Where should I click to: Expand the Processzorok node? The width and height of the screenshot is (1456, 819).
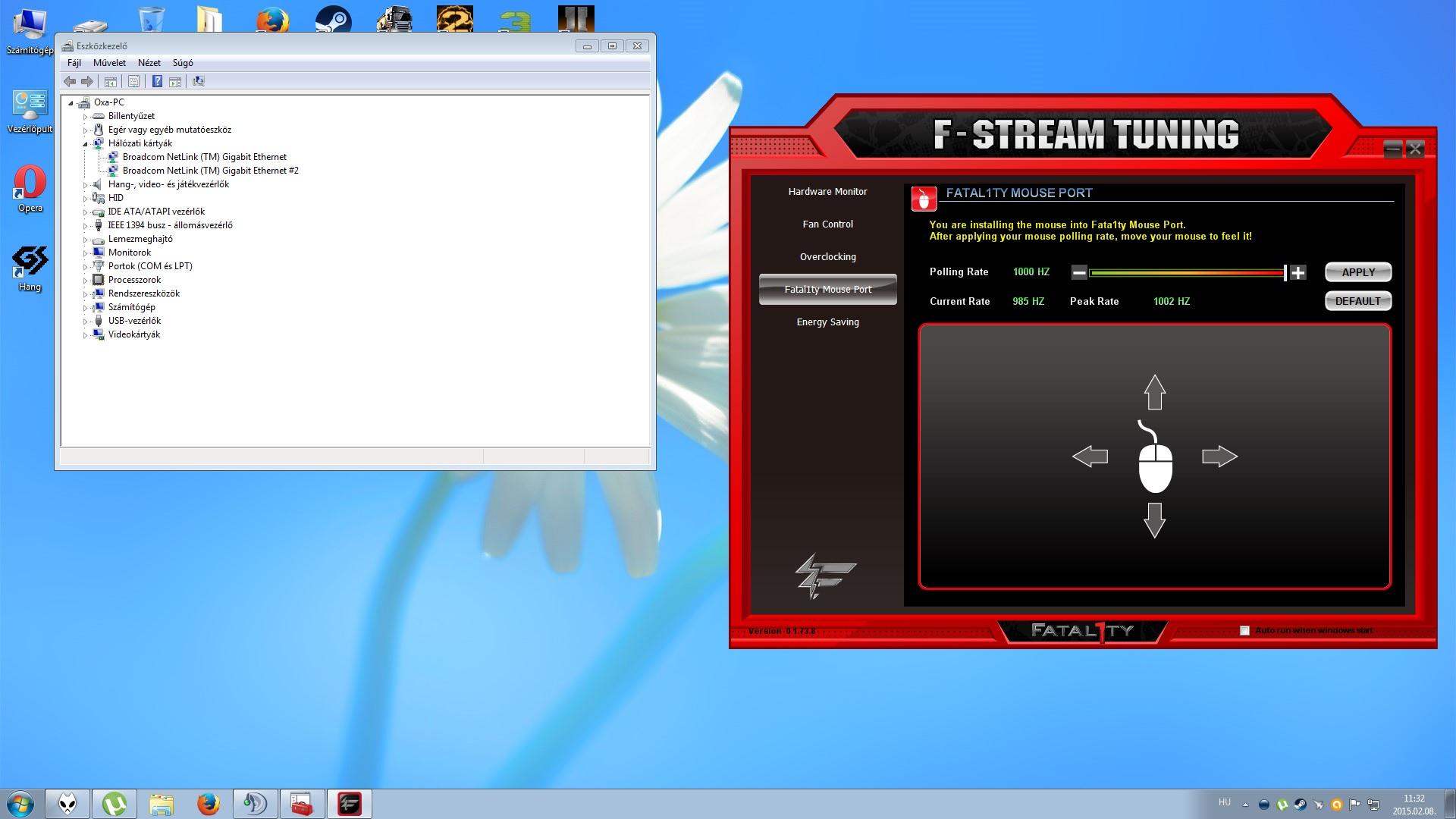[85, 281]
